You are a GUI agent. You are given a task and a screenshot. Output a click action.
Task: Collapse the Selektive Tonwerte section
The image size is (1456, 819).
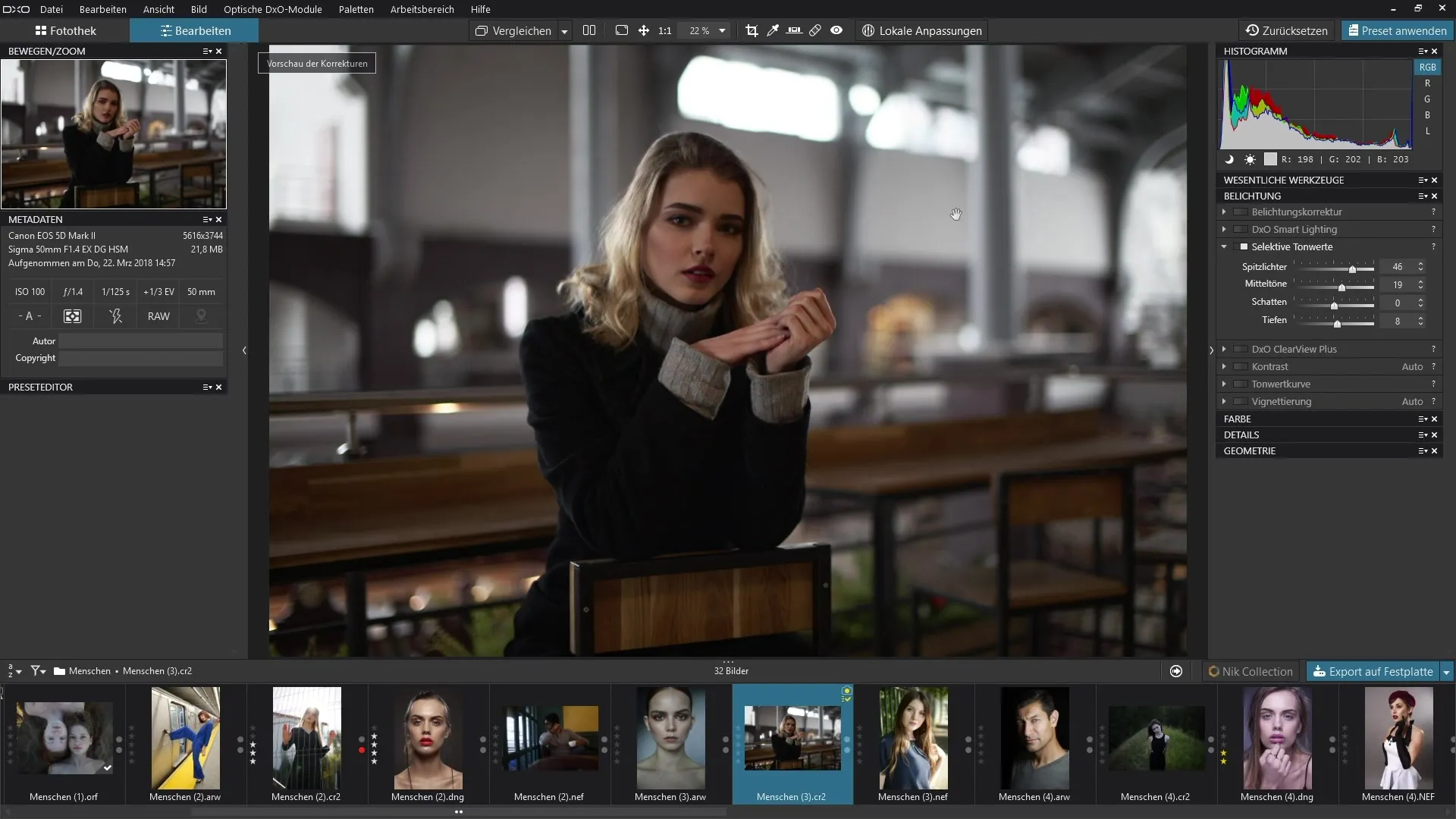[x=1224, y=246]
